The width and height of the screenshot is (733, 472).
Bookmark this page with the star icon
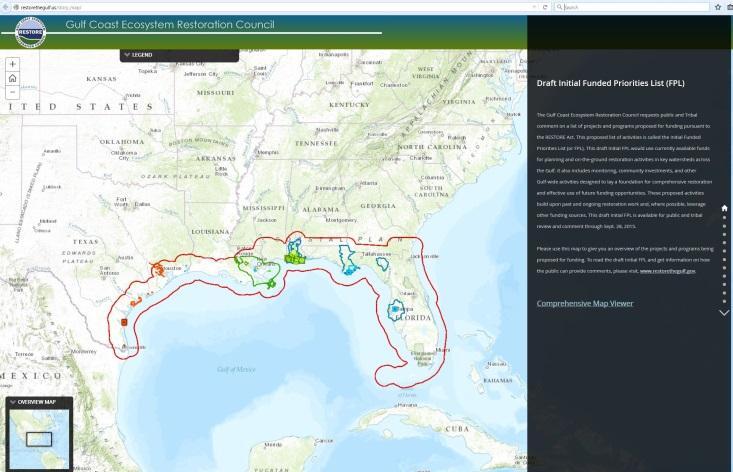tap(718, 7)
